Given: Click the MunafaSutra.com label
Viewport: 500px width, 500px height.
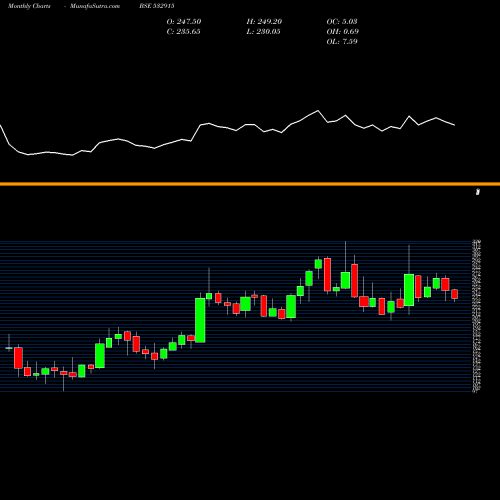Looking at the screenshot, I should pyautogui.click(x=95, y=6).
